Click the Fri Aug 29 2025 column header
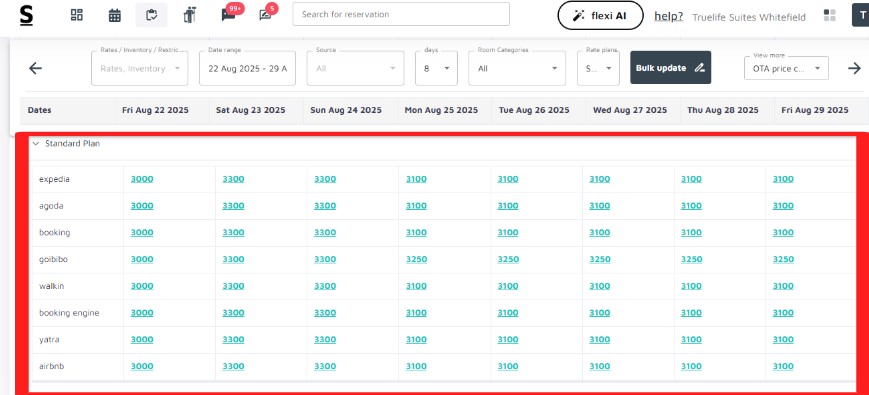869x395 pixels. pyautogui.click(x=815, y=110)
